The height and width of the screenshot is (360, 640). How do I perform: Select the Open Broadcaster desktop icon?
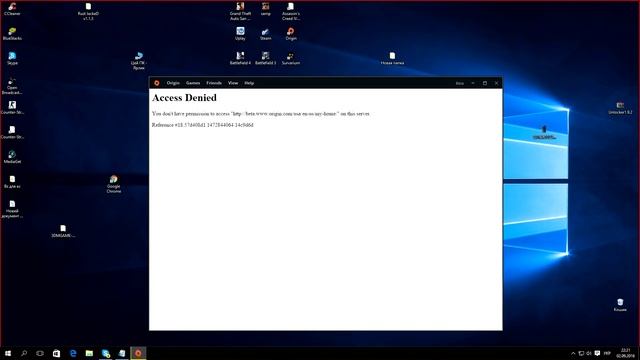pos(12,86)
